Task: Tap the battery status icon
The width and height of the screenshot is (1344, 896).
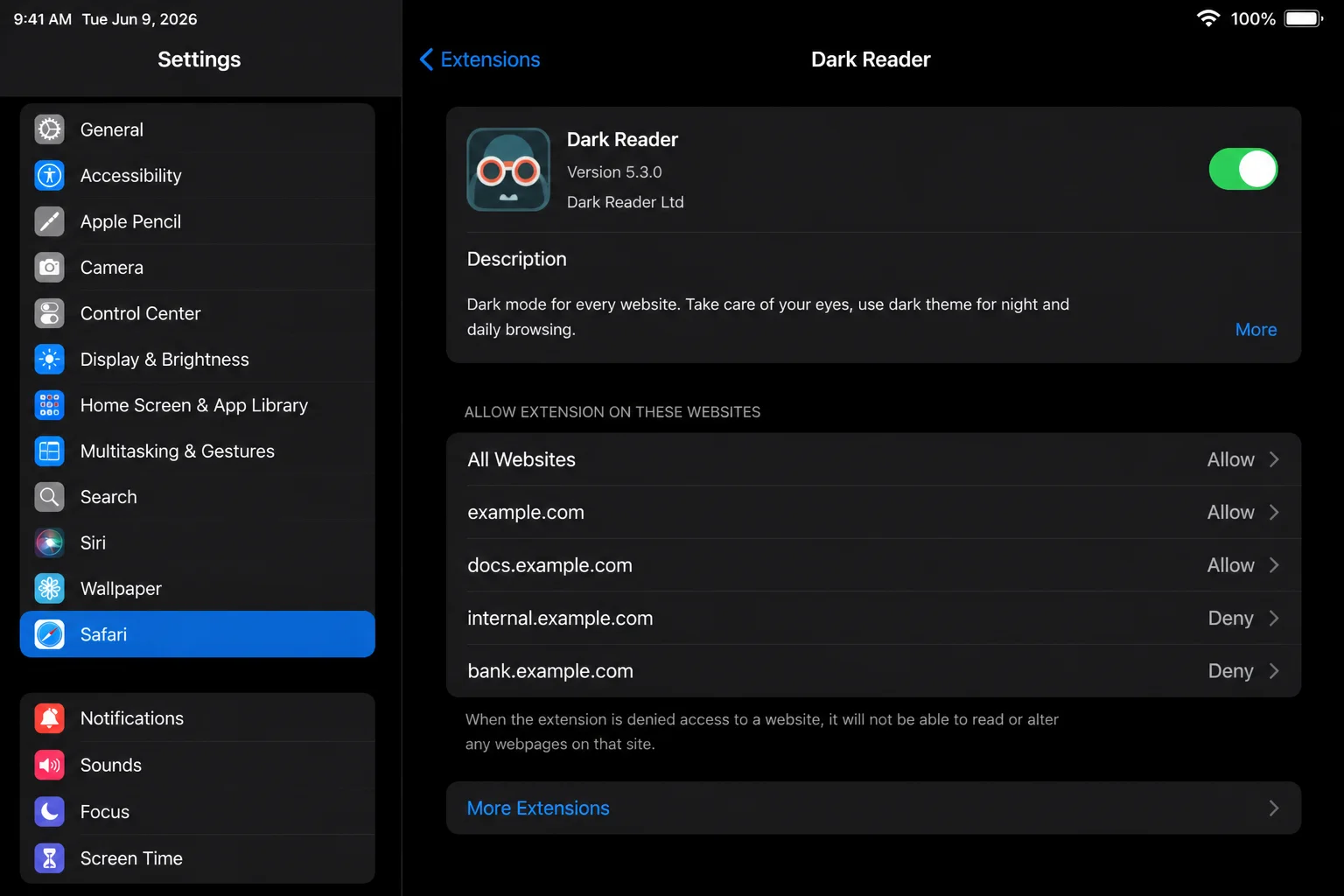Action: [1304, 18]
